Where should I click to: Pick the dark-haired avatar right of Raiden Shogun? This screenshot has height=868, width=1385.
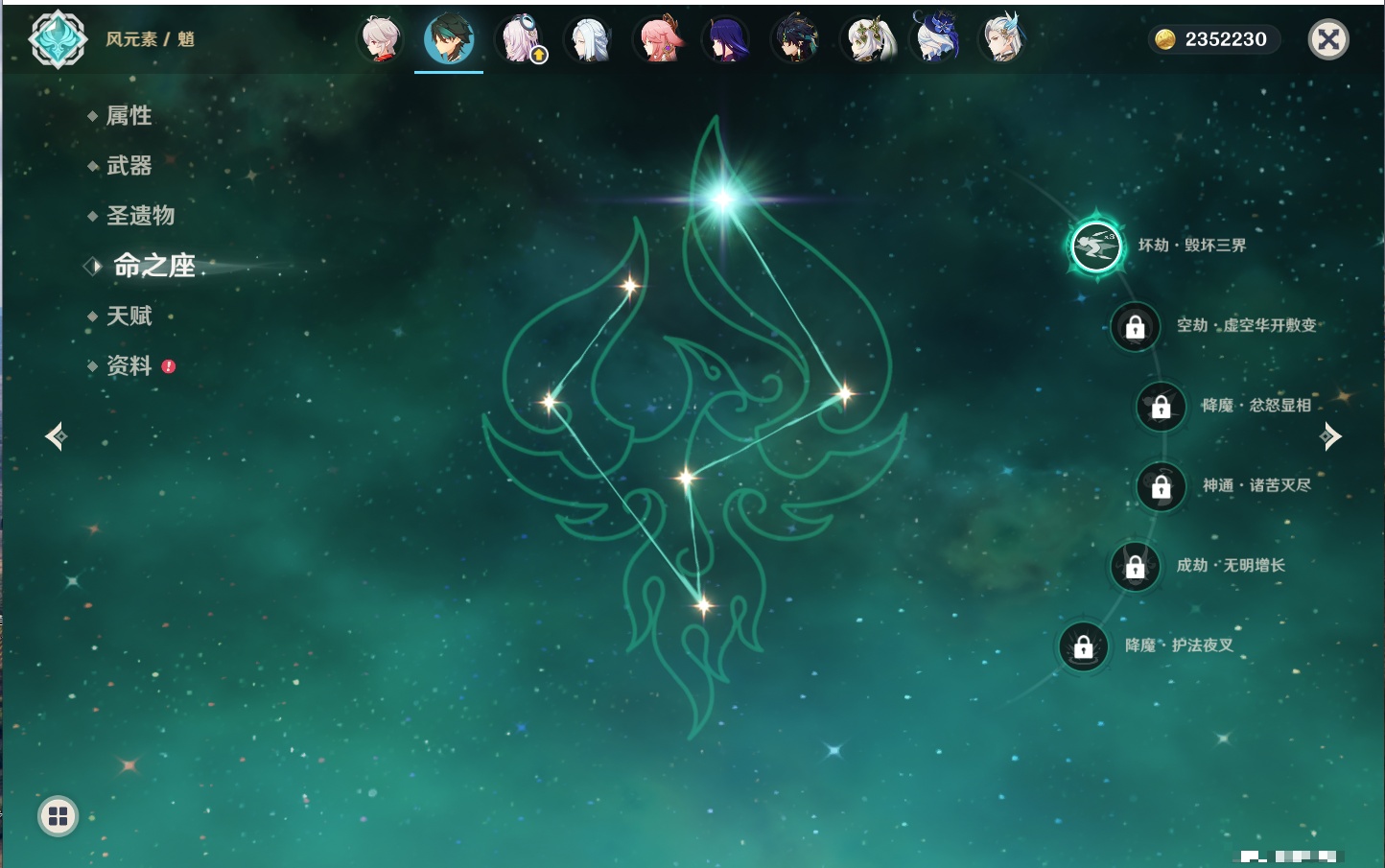coord(795,39)
